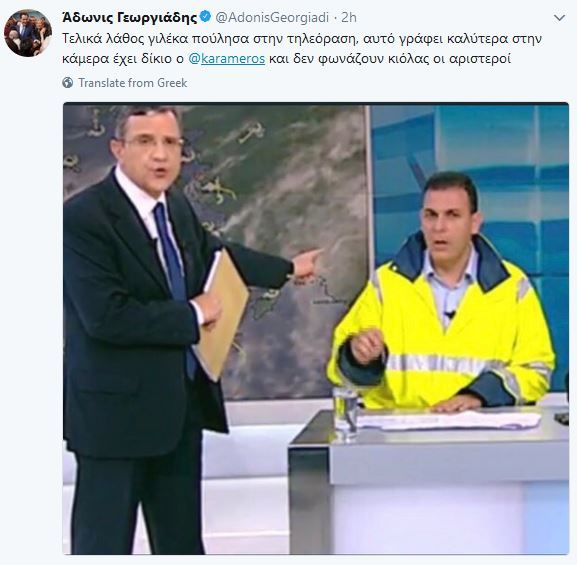This screenshot has height=565, width=577.
Task: Open the tweet's 2h timestamp
Action: point(349,17)
